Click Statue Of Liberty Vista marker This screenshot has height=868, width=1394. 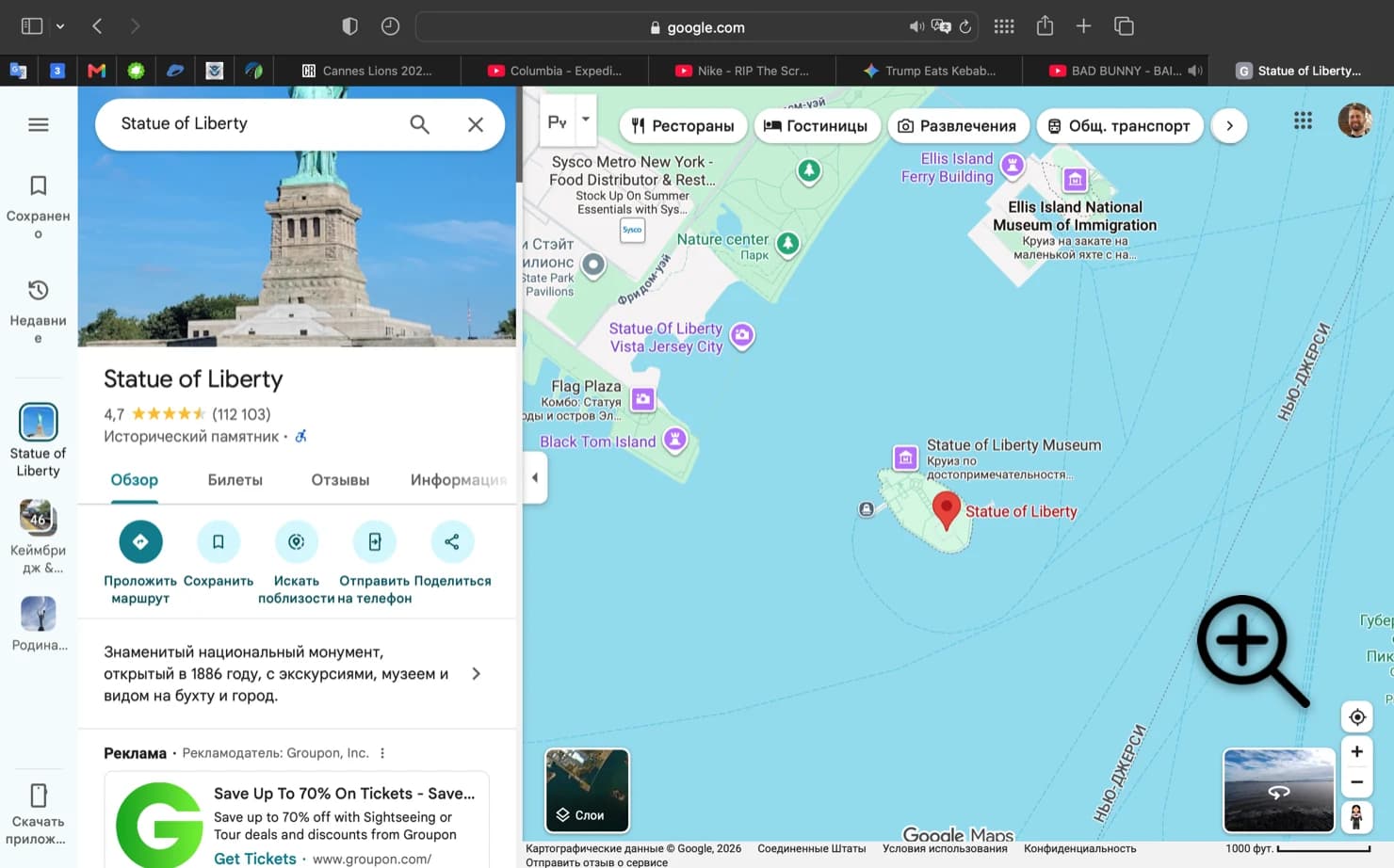[742, 335]
